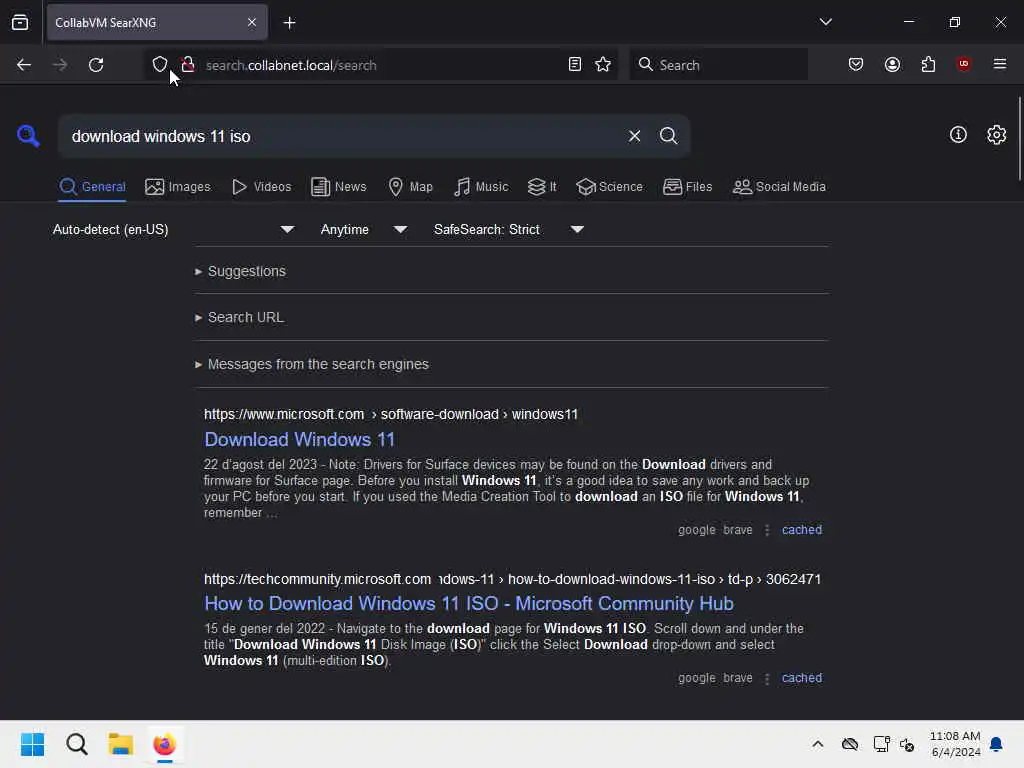Image resolution: width=1024 pixels, height=768 pixels.
Task: Open a new tab with plus button
Action: click(x=289, y=23)
